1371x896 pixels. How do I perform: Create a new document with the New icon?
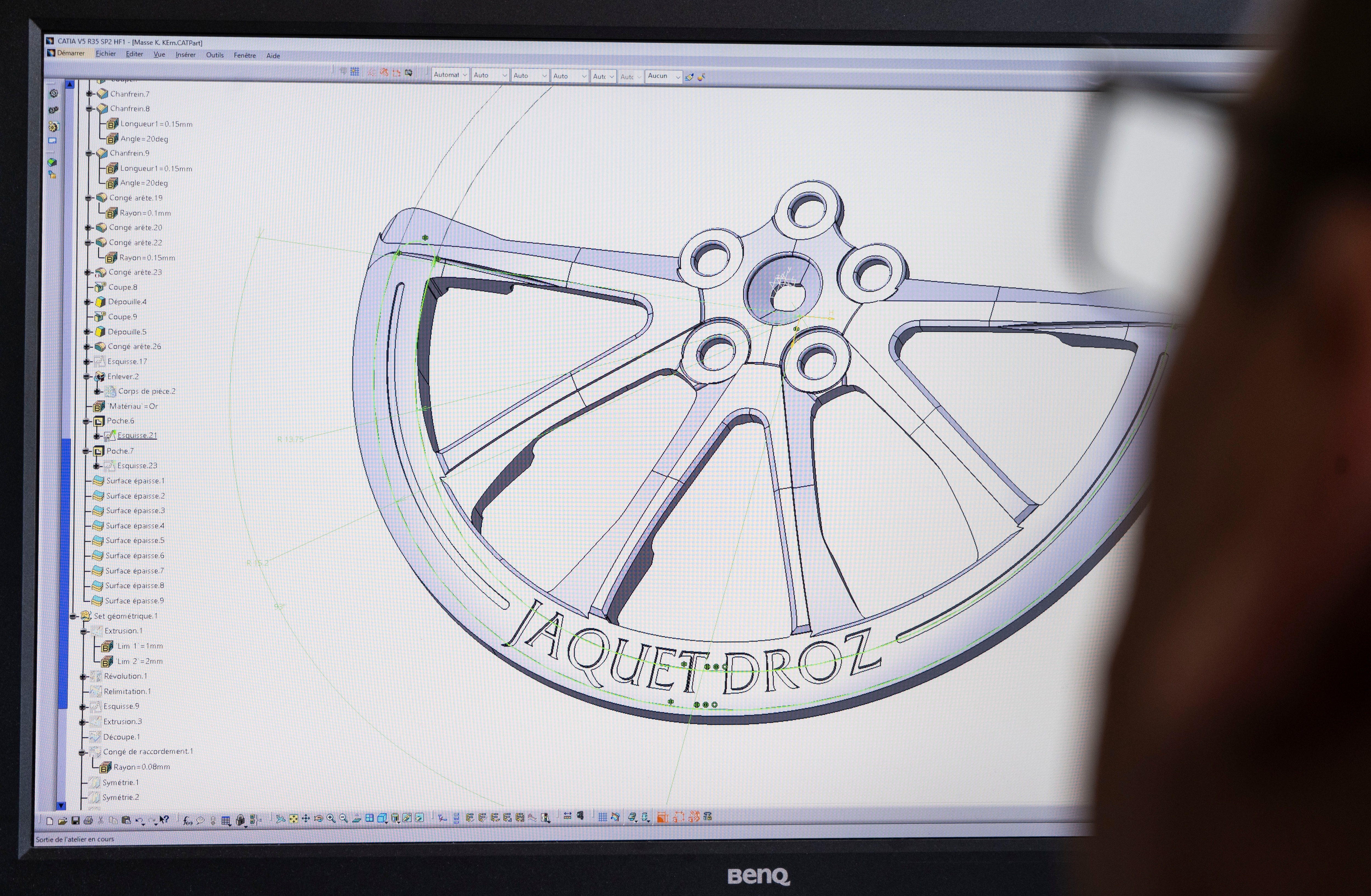(50, 821)
